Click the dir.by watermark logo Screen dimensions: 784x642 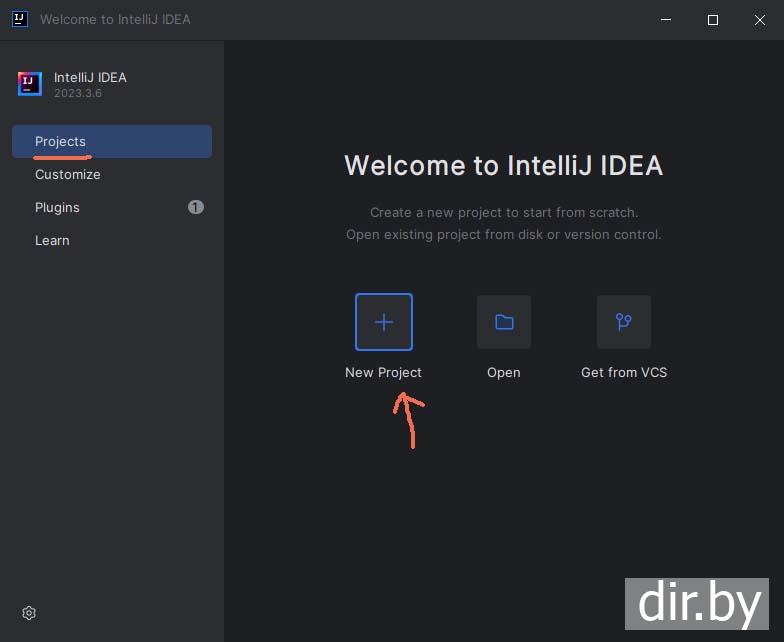[x=697, y=603]
